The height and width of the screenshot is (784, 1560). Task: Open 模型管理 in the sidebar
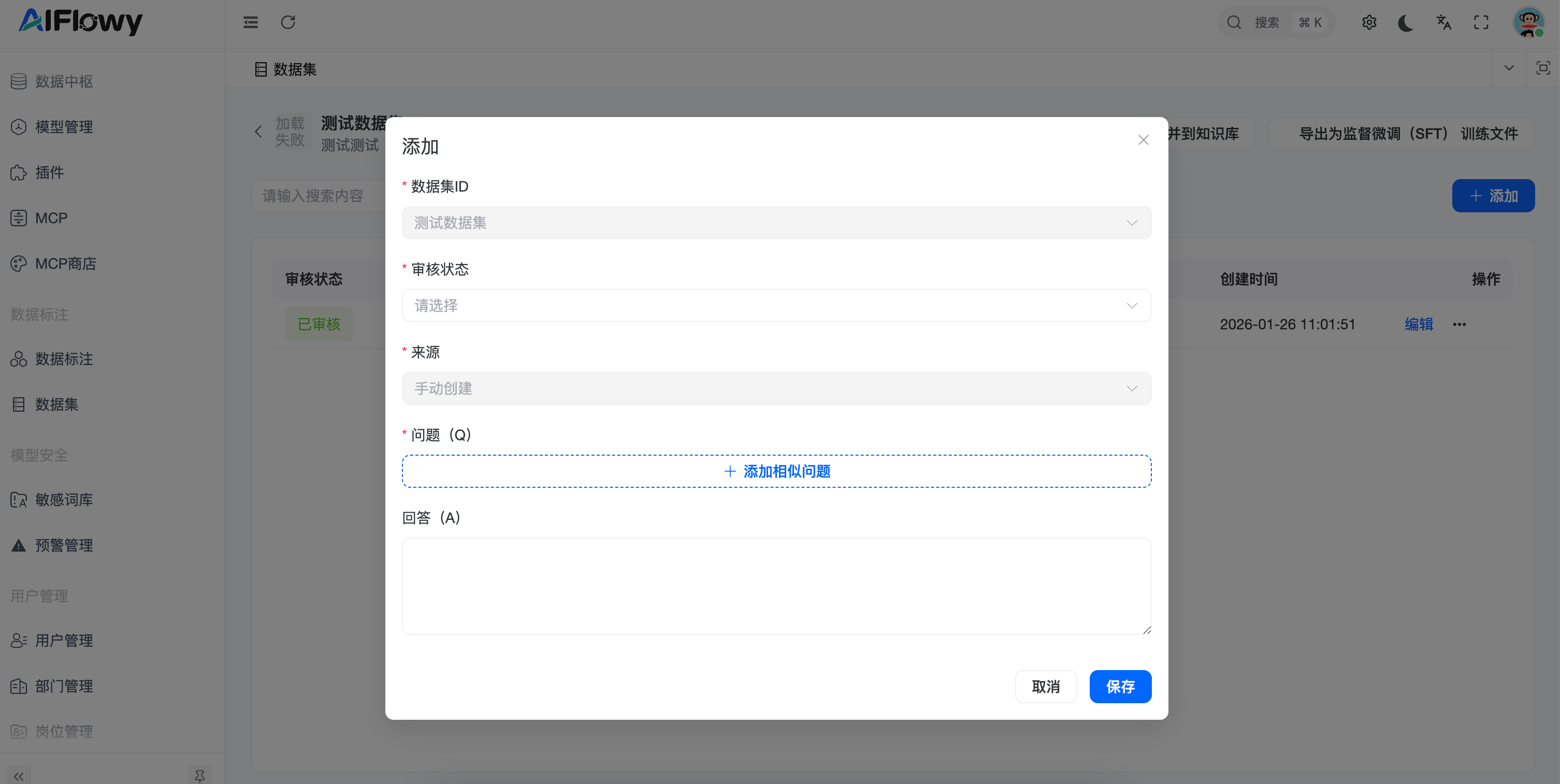[64, 126]
